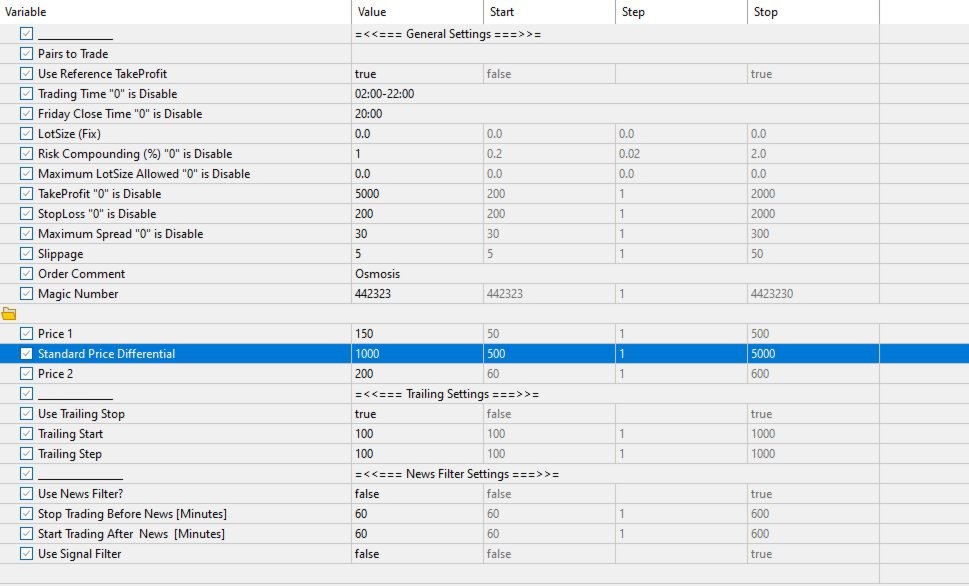Toggle the TakeProfit checkbox

tap(26, 193)
